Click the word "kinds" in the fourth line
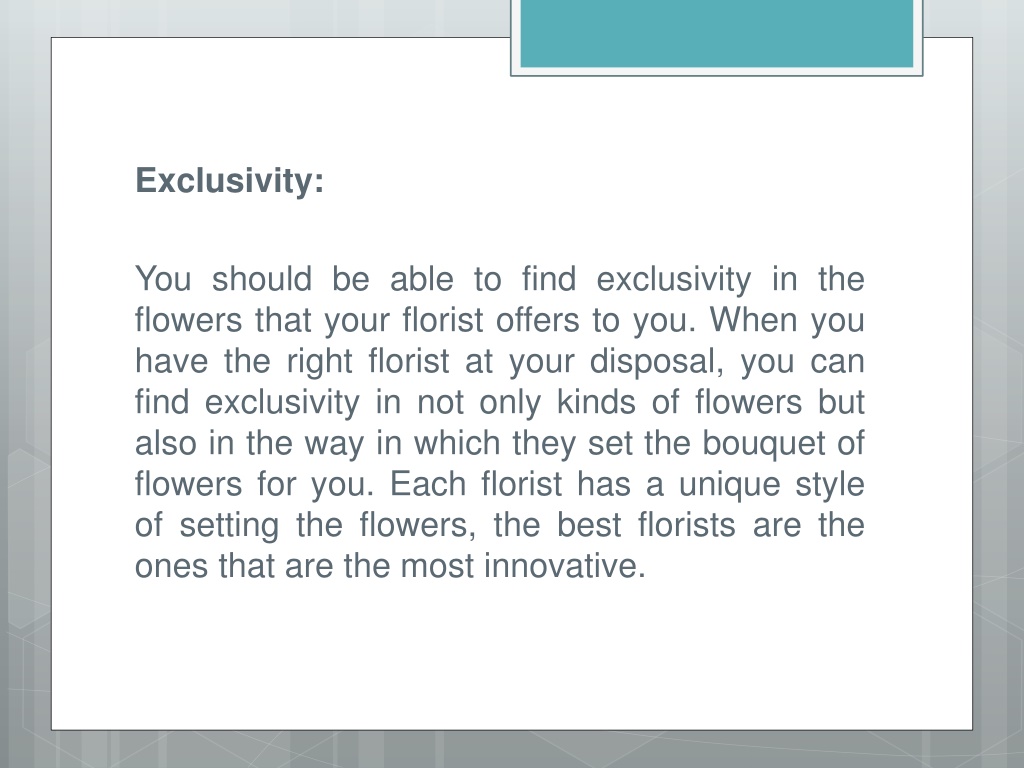Screen dimensions: 1024x768 click(596, 402)
